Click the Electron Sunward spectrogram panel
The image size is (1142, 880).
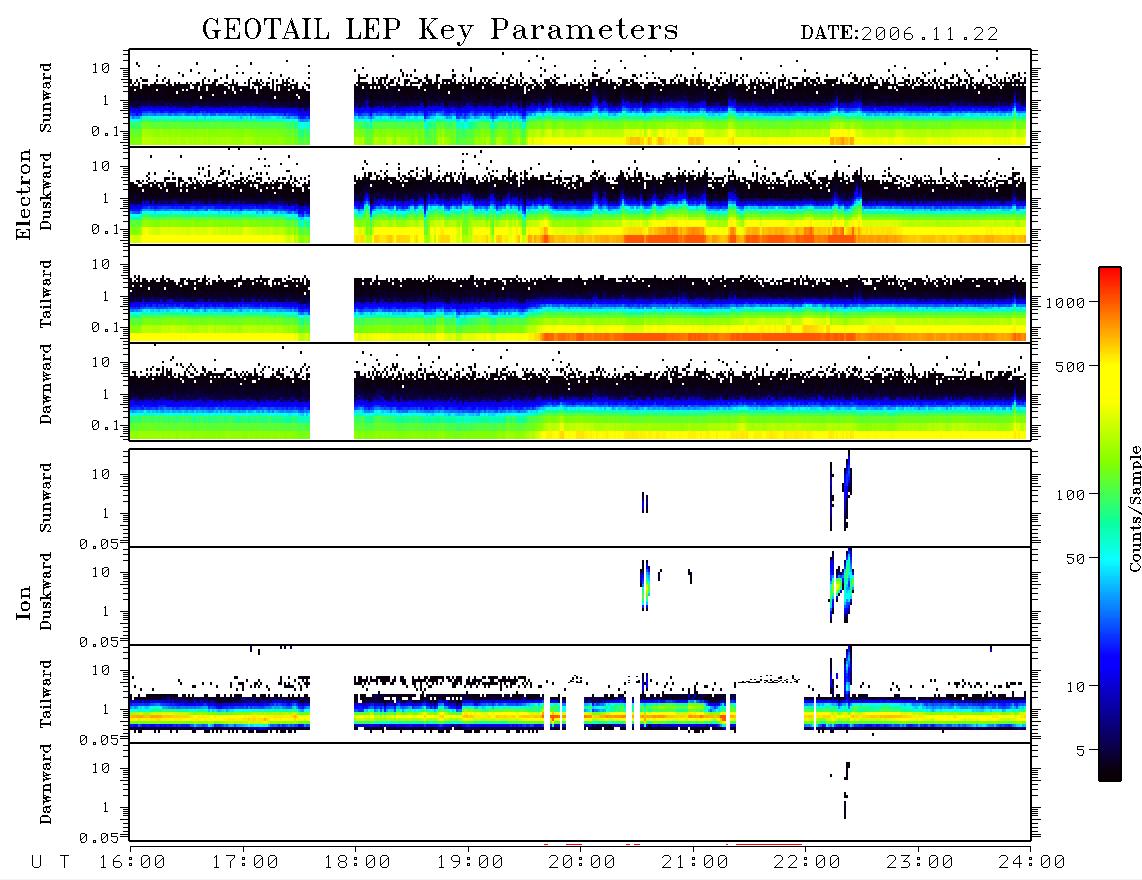click(x=580, y=98)
